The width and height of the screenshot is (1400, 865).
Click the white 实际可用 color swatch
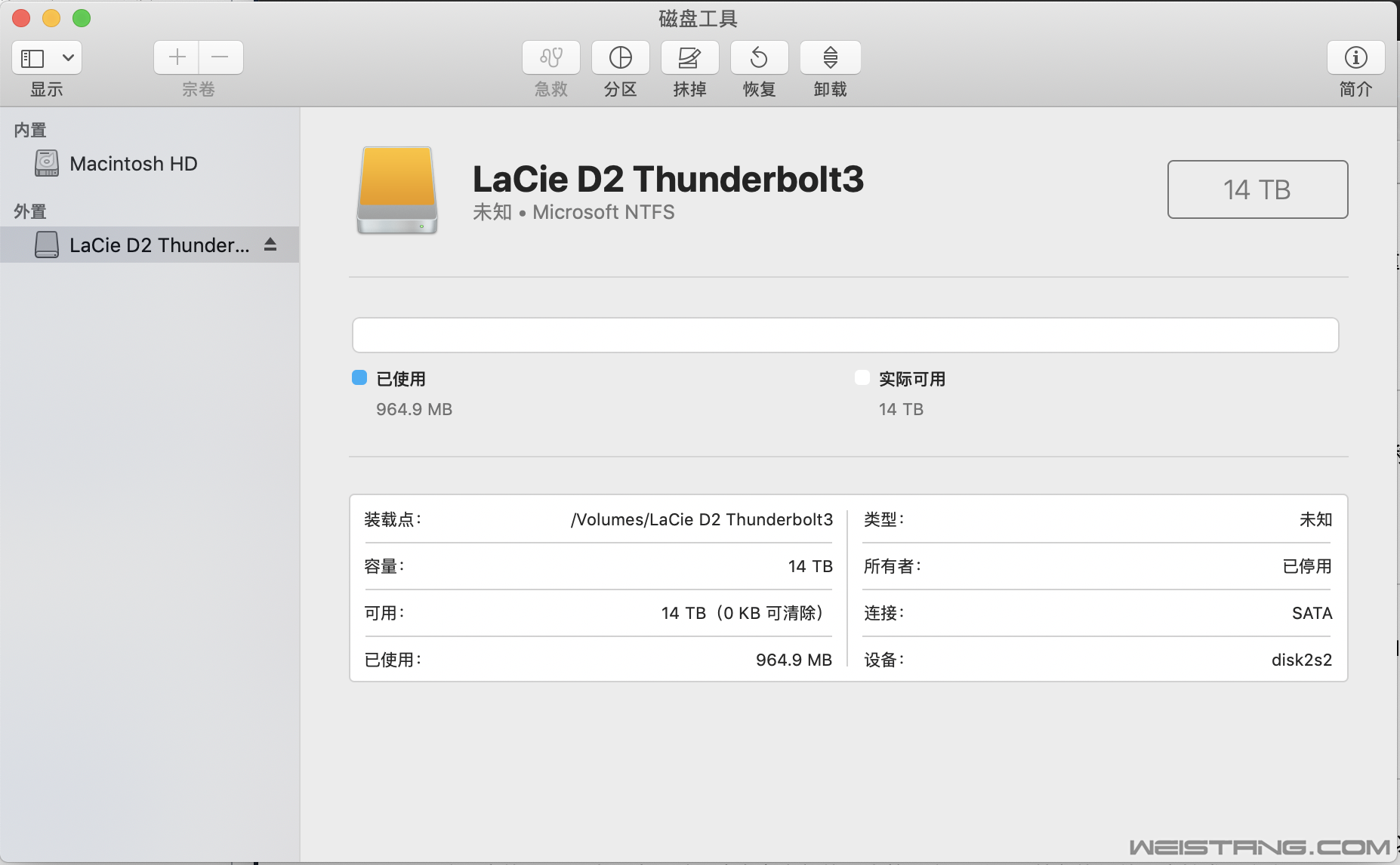862,377
